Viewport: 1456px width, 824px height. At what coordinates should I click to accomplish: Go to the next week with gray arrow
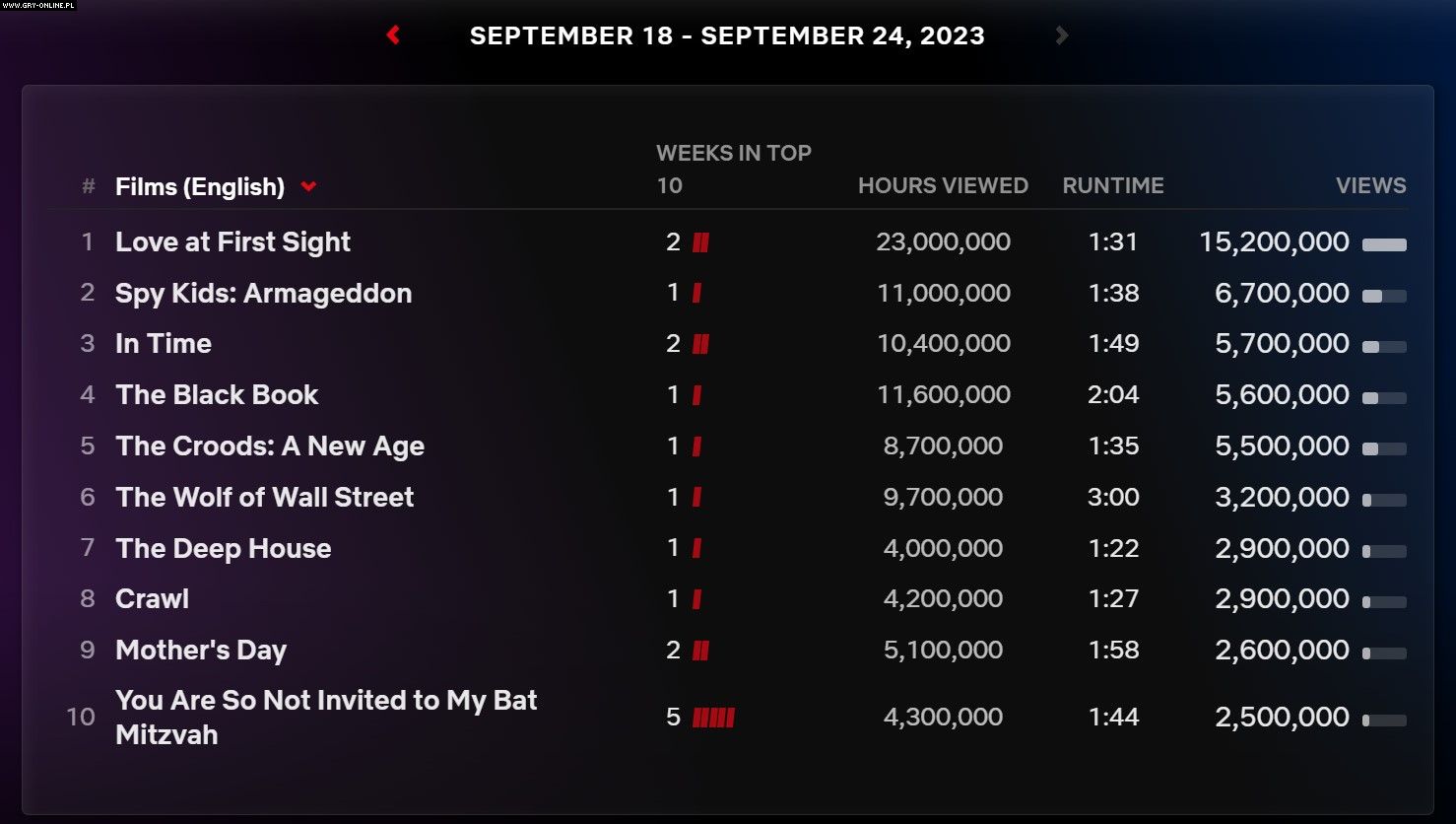1061,35
